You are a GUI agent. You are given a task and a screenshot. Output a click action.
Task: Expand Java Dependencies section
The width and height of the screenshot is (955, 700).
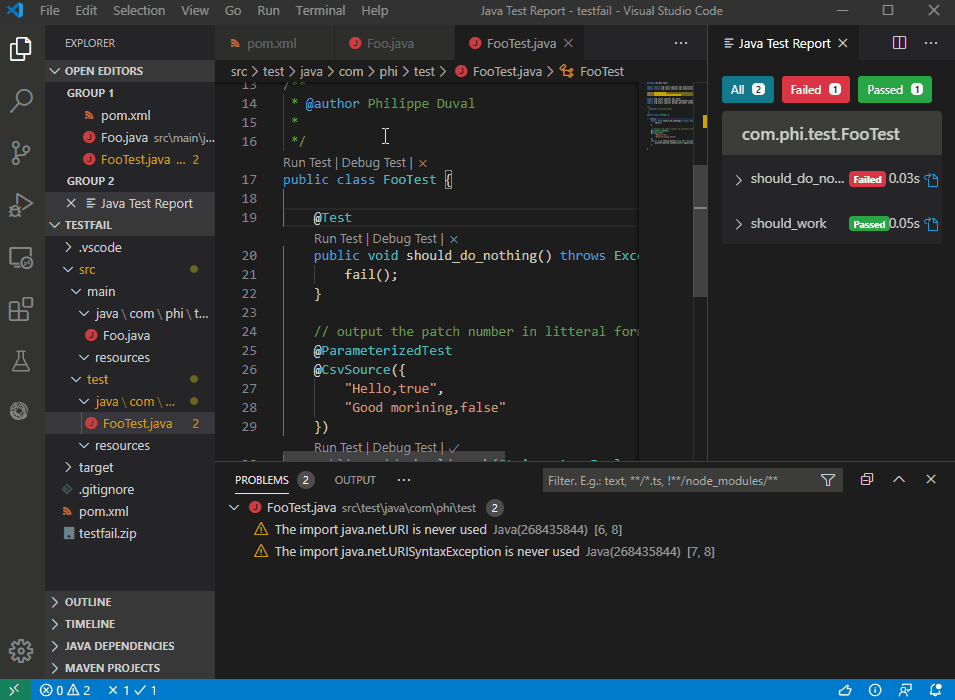pos(130,646)
